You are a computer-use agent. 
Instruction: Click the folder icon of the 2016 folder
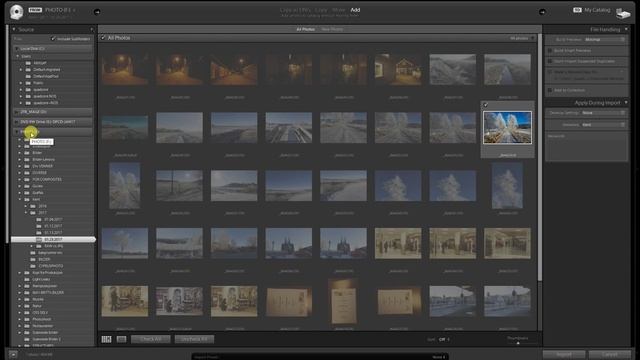pyautogui.click(x=33, y=206)
